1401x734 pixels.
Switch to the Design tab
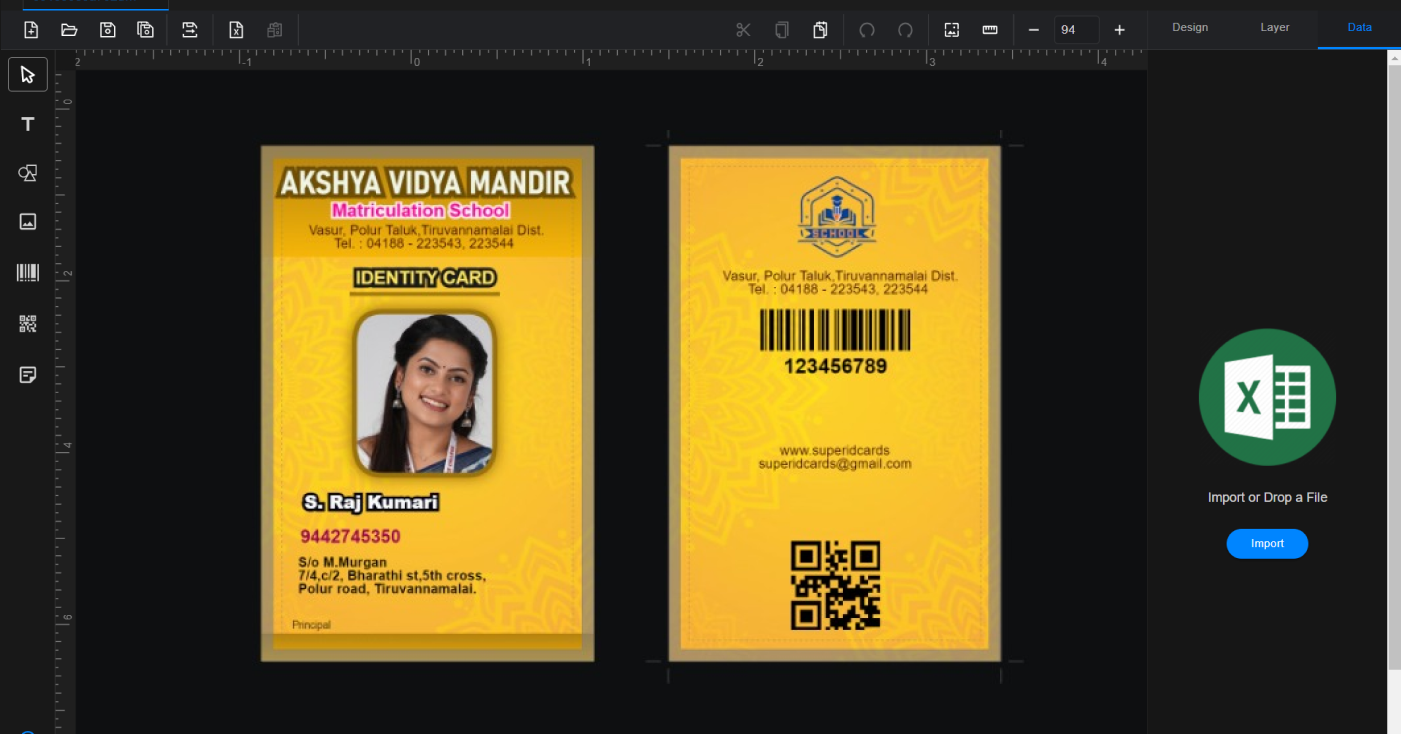point(1190,27)
